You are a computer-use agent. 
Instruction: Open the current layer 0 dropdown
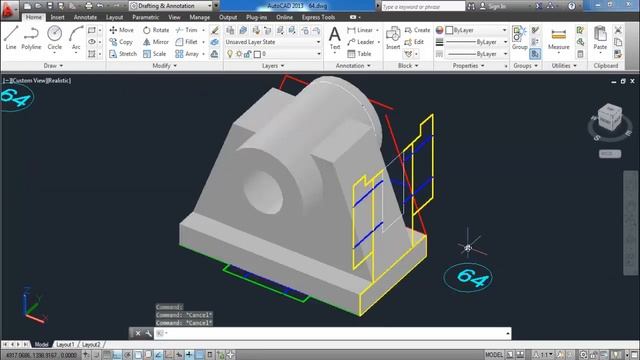[x=273, y=53]
